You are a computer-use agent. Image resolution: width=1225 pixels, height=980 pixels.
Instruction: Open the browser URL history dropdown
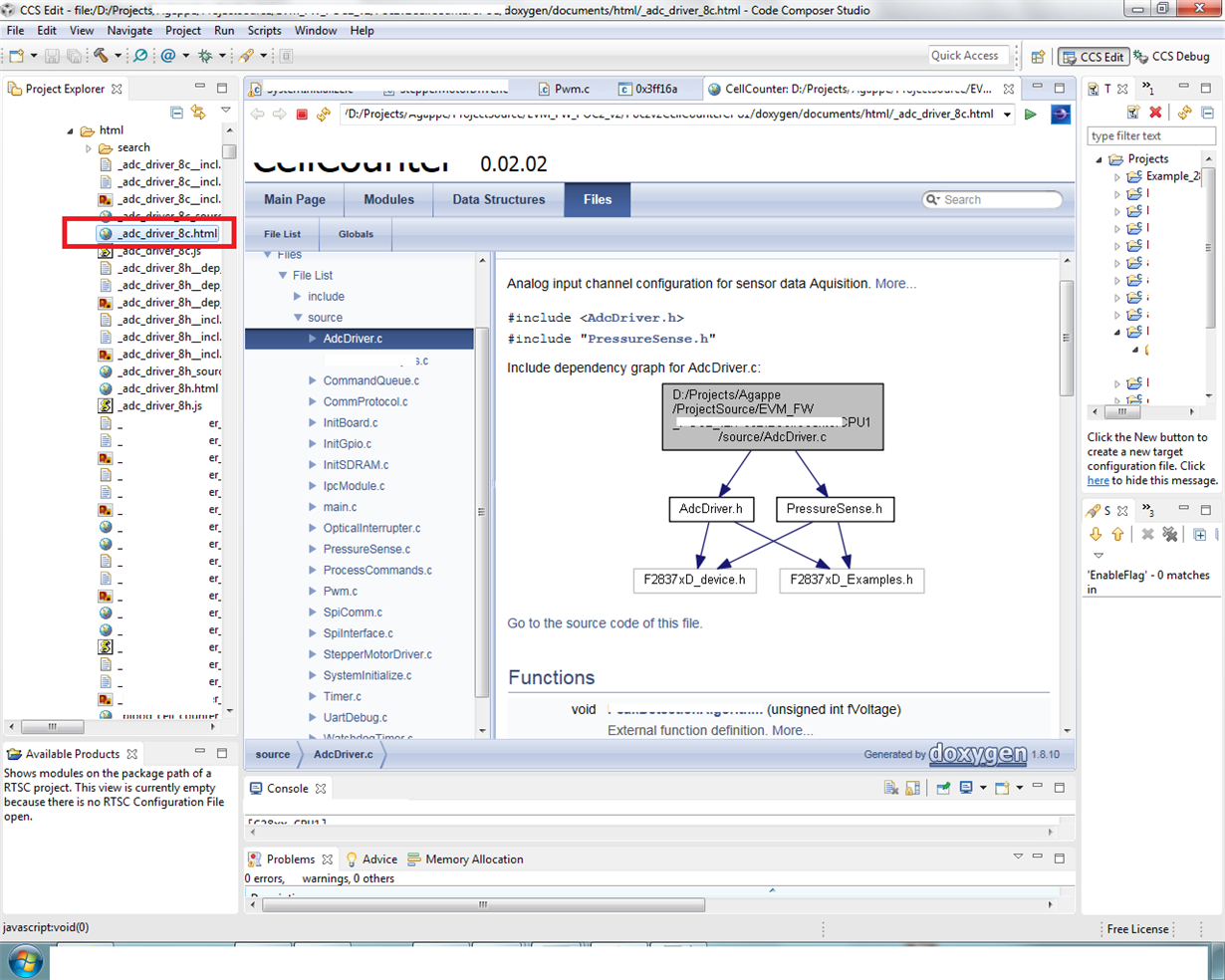tap(1008, 115)
